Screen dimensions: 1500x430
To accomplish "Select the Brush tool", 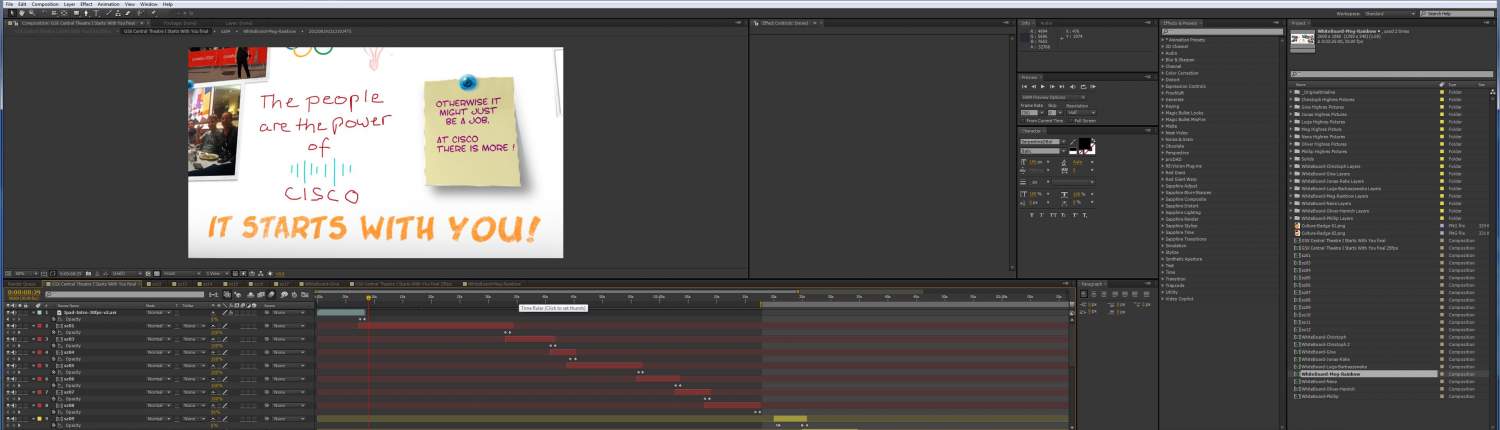I will [108, 13].
